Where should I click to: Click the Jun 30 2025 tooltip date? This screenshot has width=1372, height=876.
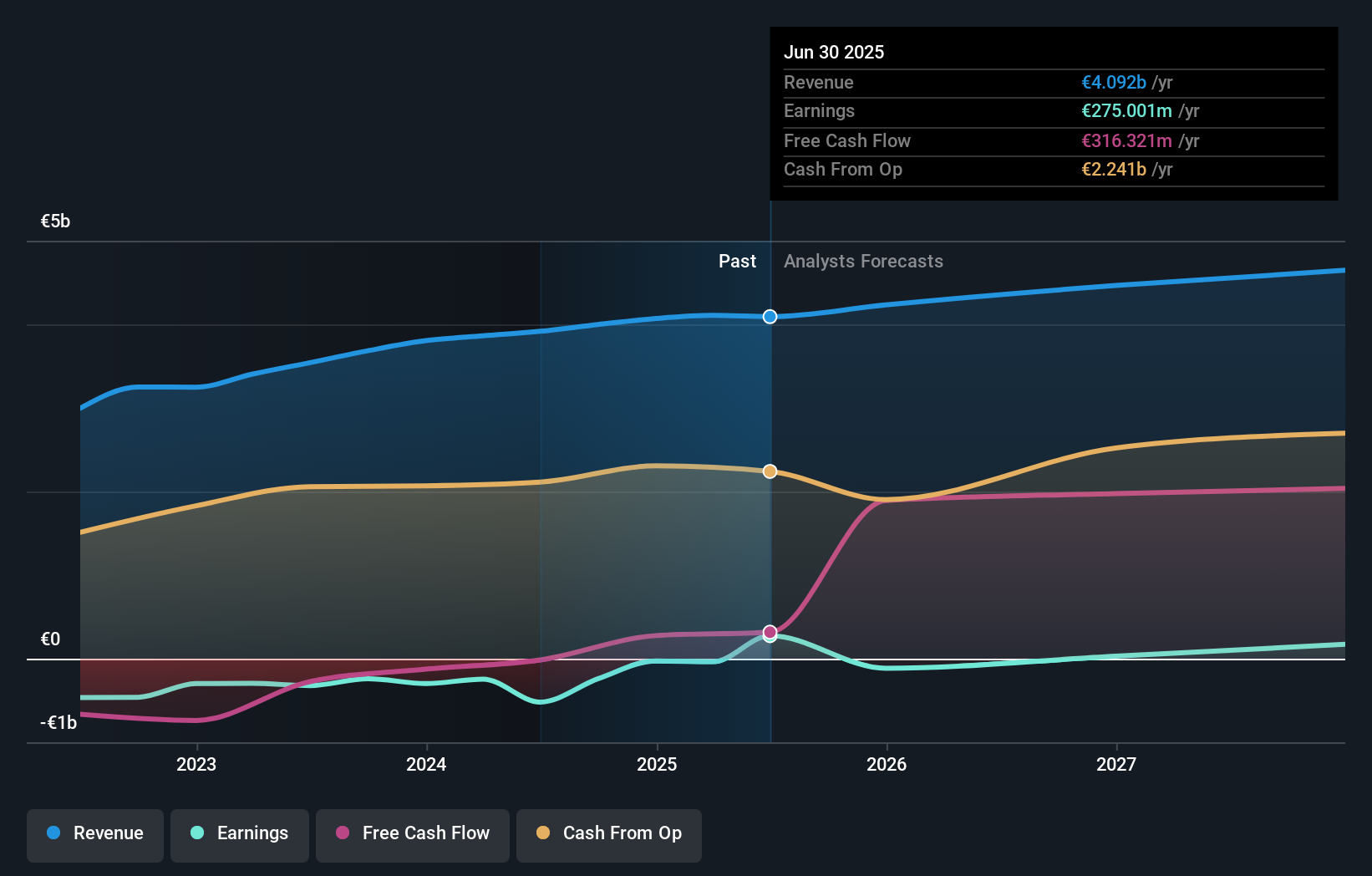pyautogui.click(x=834, y=52)
